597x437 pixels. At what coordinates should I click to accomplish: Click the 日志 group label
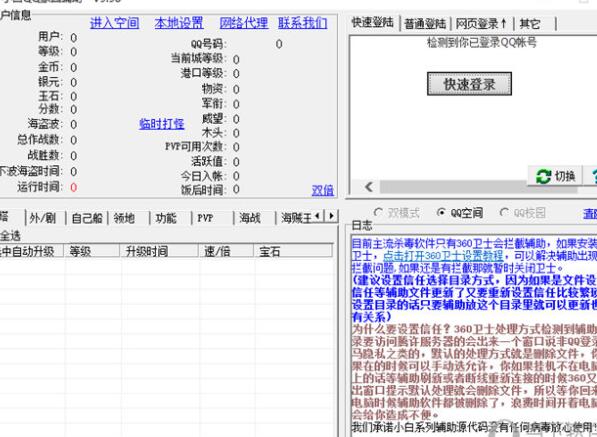pyautogui.click(x=362, y=225)
